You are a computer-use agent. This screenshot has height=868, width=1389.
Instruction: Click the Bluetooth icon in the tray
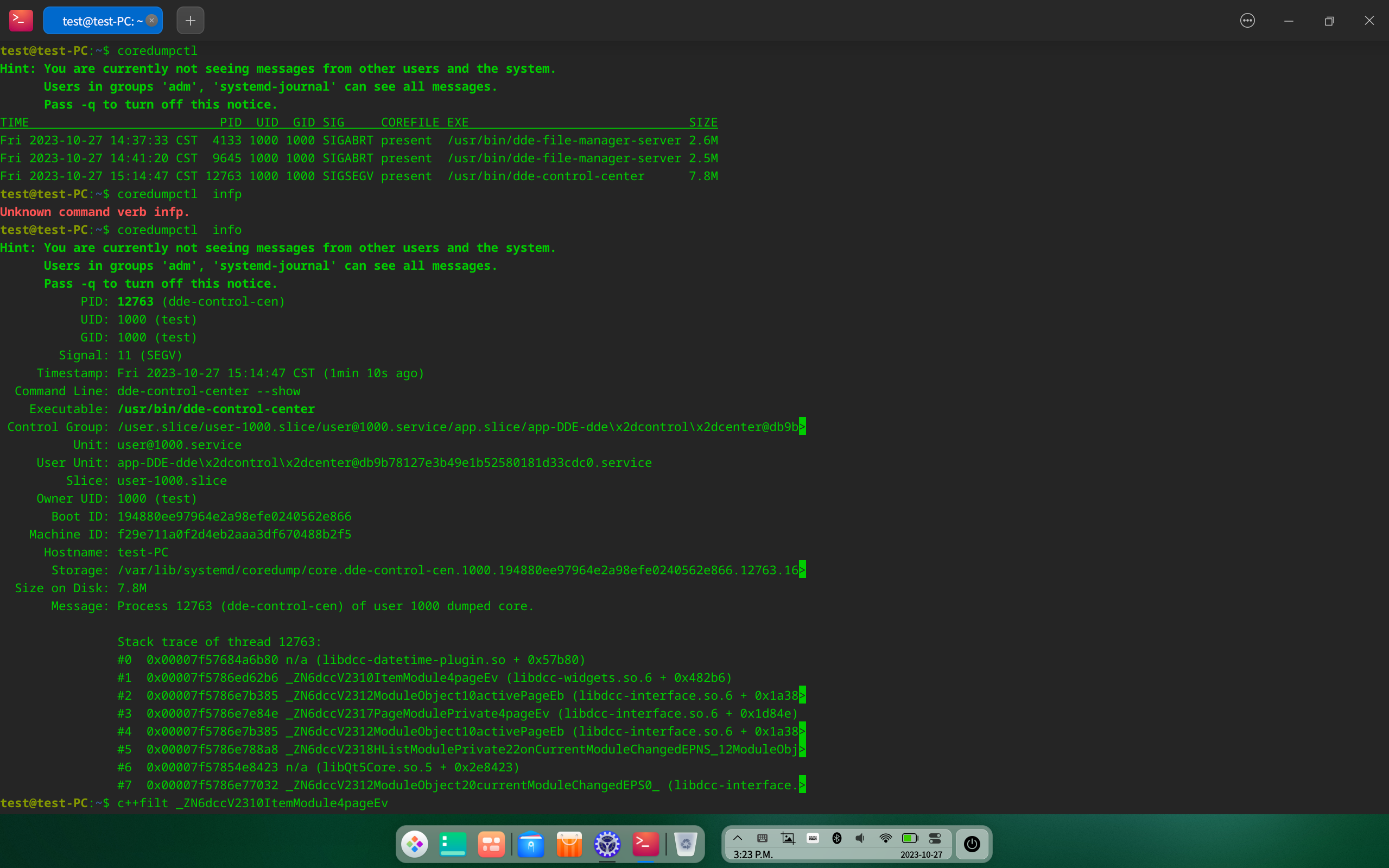click(x=837, y=838)
